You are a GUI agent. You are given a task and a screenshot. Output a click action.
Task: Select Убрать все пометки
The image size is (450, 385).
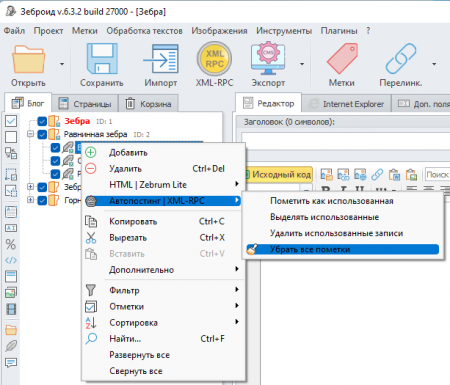tap(342, 249)
